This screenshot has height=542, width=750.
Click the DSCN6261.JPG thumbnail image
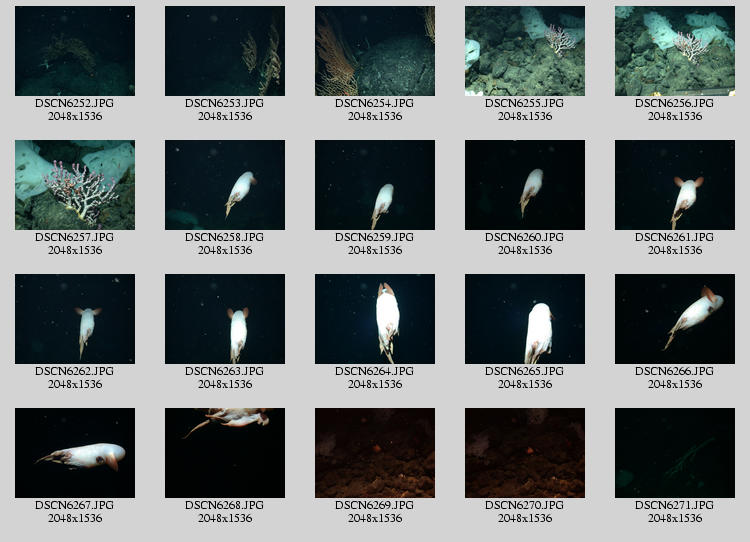675,185
